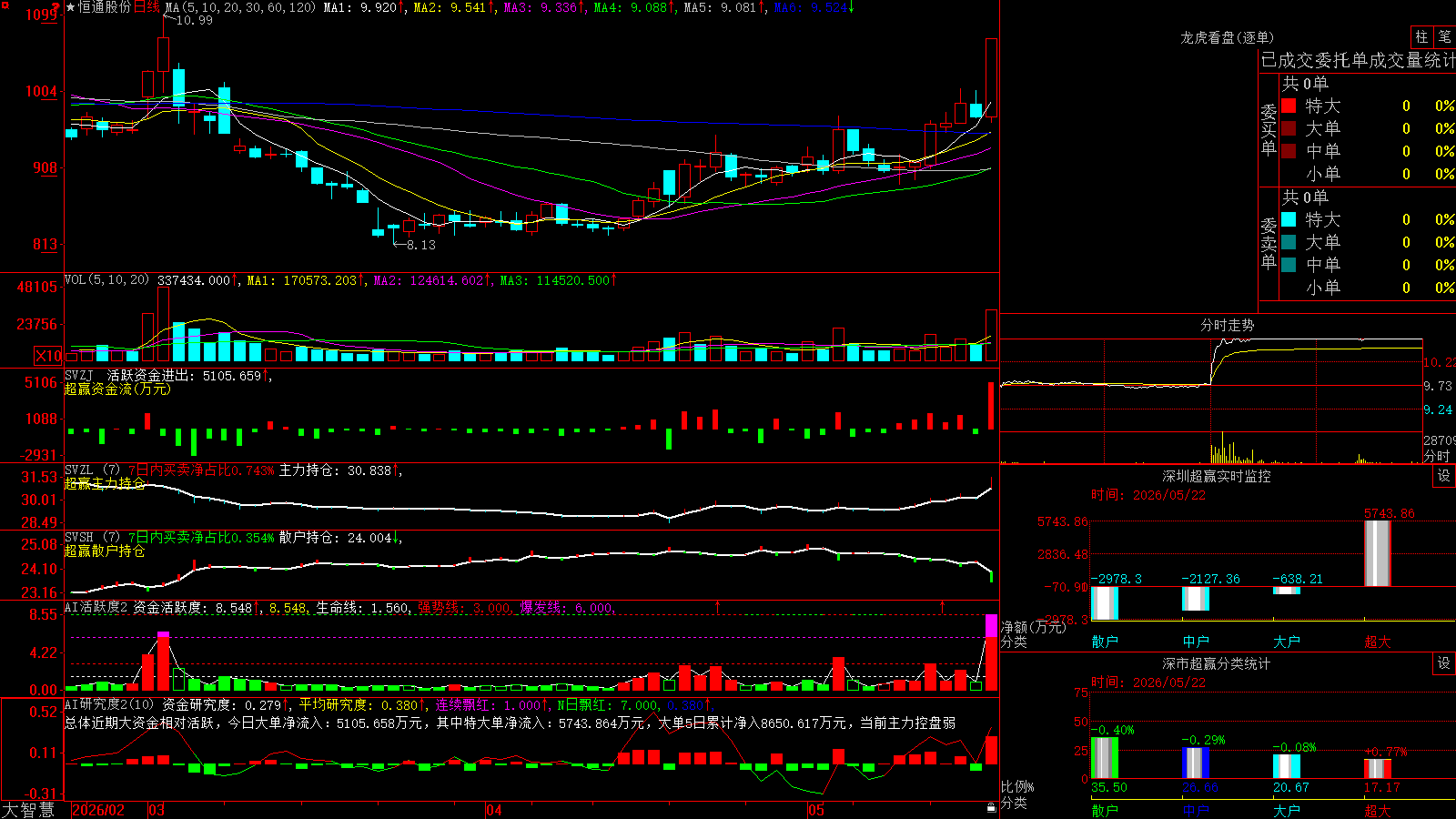Click the 比例% axis label
The image size is (1456, 819).
[x=1017, y=786]
